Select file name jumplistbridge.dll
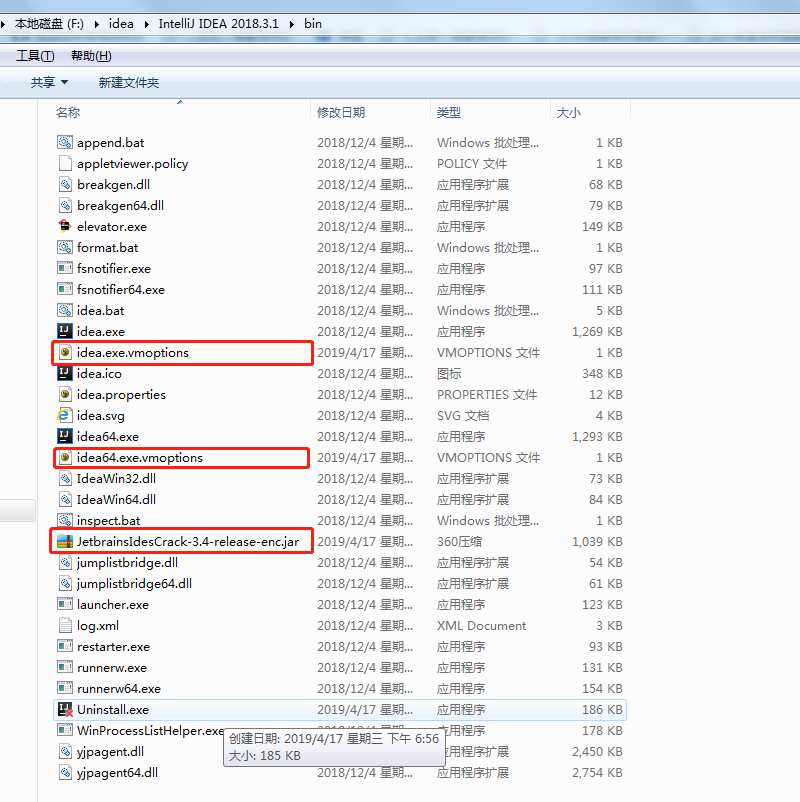 127,563
